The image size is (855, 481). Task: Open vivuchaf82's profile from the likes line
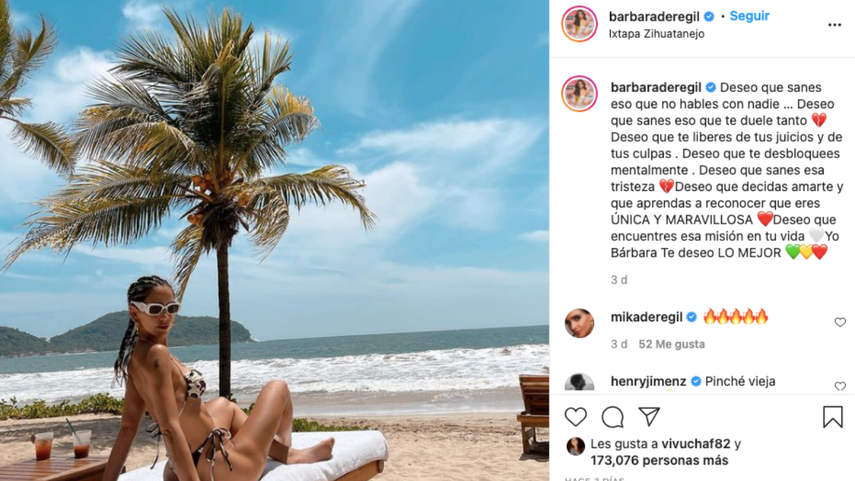pos(692,444)
